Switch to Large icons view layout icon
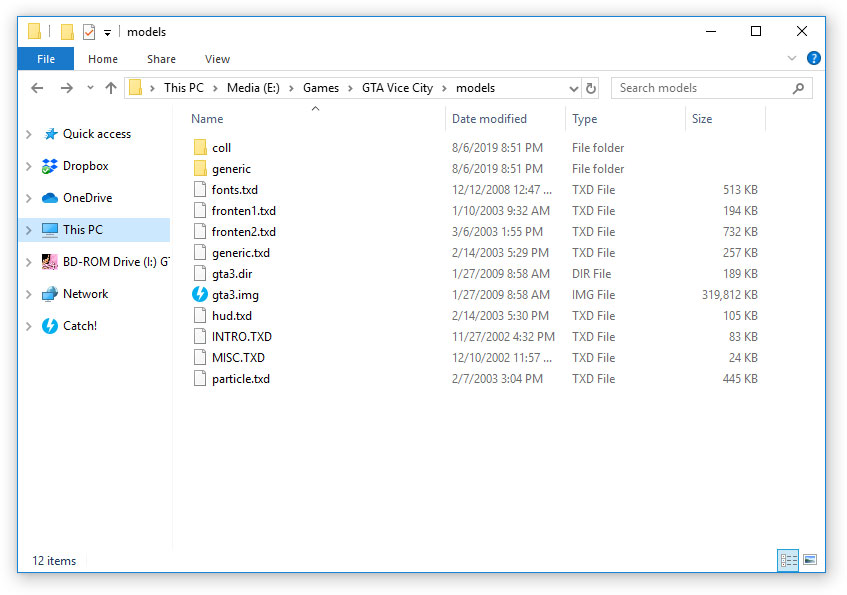Screen dimensions: 847x595 (x=809, y=560)
